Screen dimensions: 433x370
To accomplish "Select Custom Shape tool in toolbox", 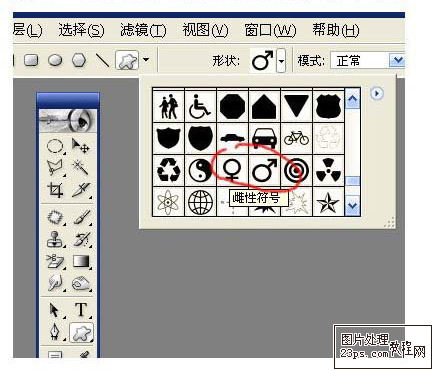I will pos(81,332).
